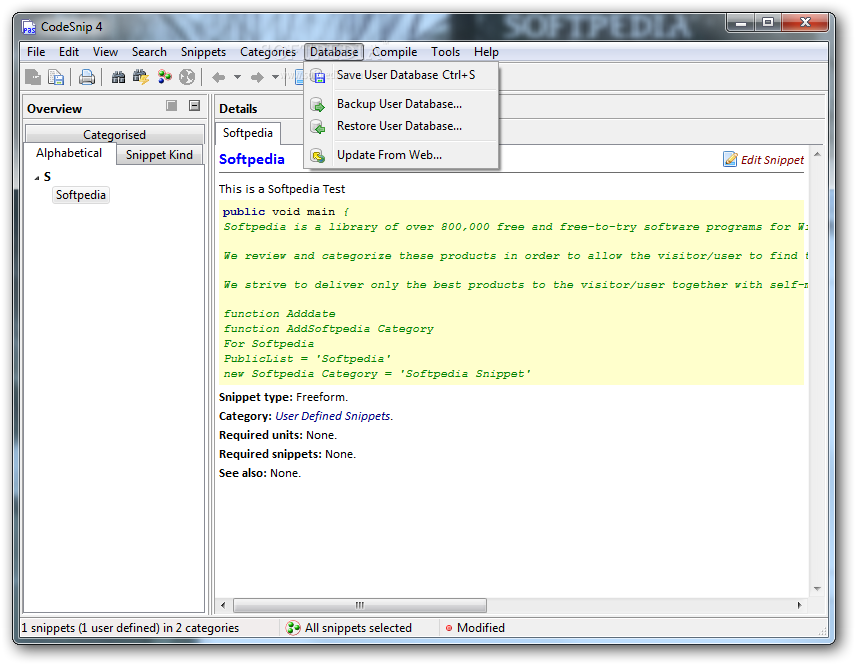856x665 pixels.
Task: Select the Softpedia details tab
Action: pyautogui.click(x=248, y=133)
